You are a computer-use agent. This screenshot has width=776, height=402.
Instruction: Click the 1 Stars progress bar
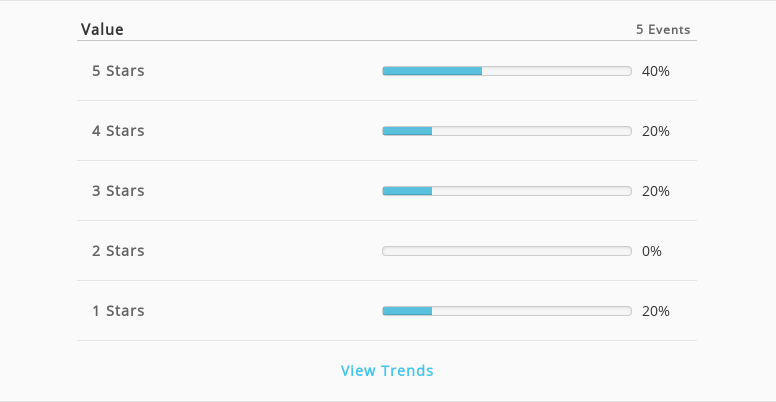(x=507, y=311)
